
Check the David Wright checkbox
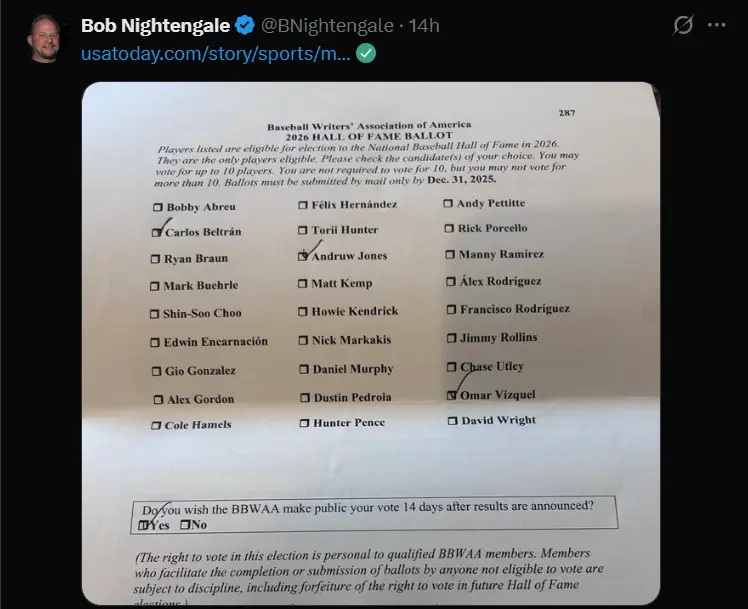coord(452,421)
